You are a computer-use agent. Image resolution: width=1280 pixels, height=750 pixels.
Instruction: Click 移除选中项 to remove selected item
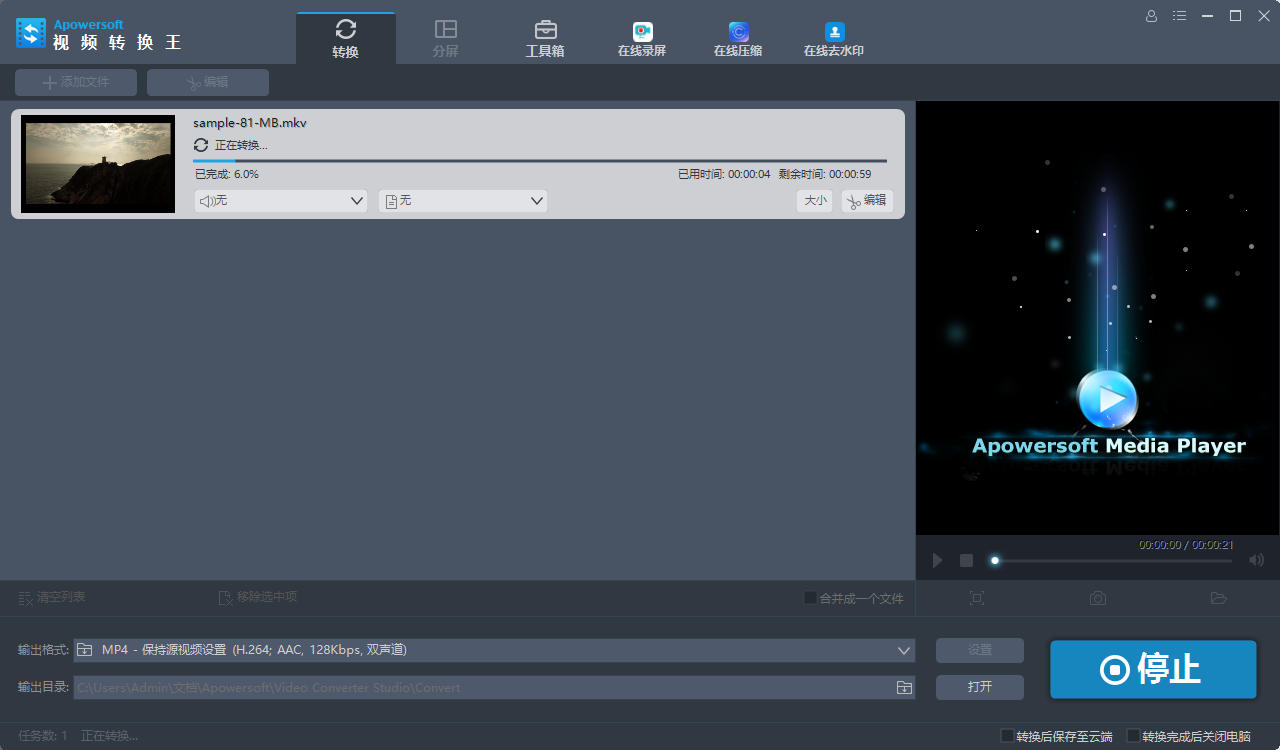coord(258,598)
